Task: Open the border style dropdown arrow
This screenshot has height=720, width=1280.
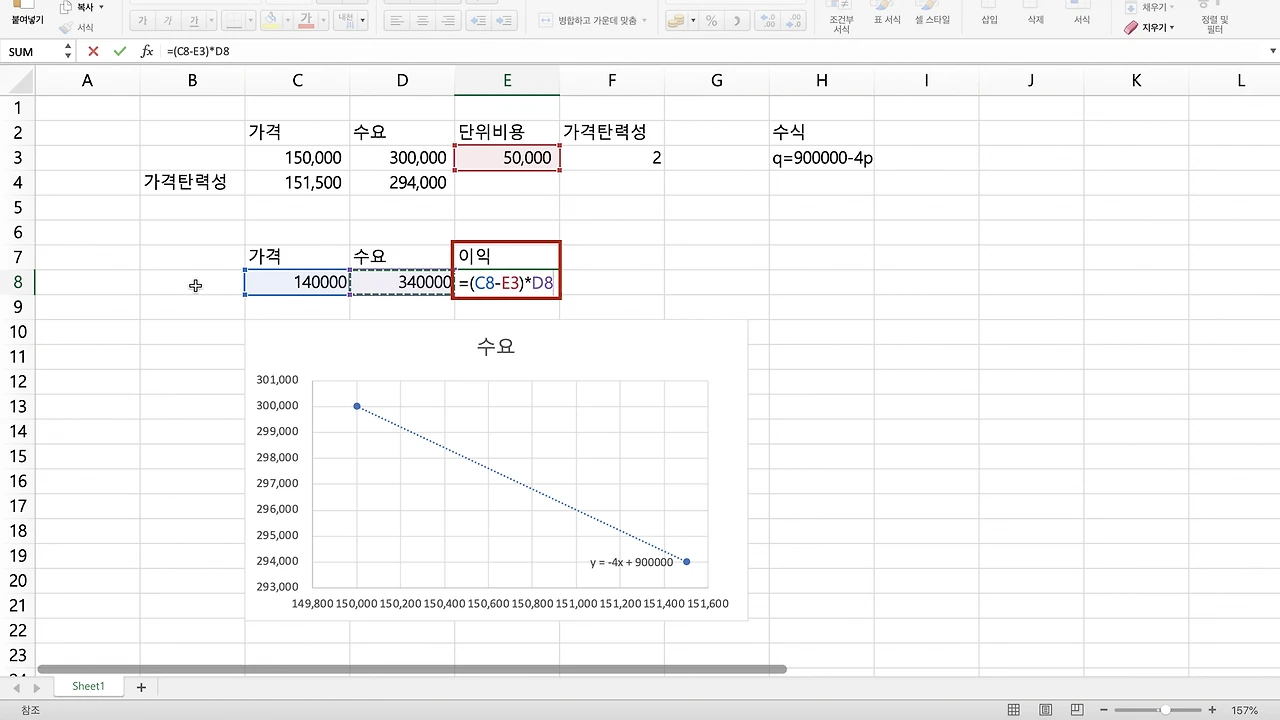Action: pyautogui.click(x=249, y=20)
